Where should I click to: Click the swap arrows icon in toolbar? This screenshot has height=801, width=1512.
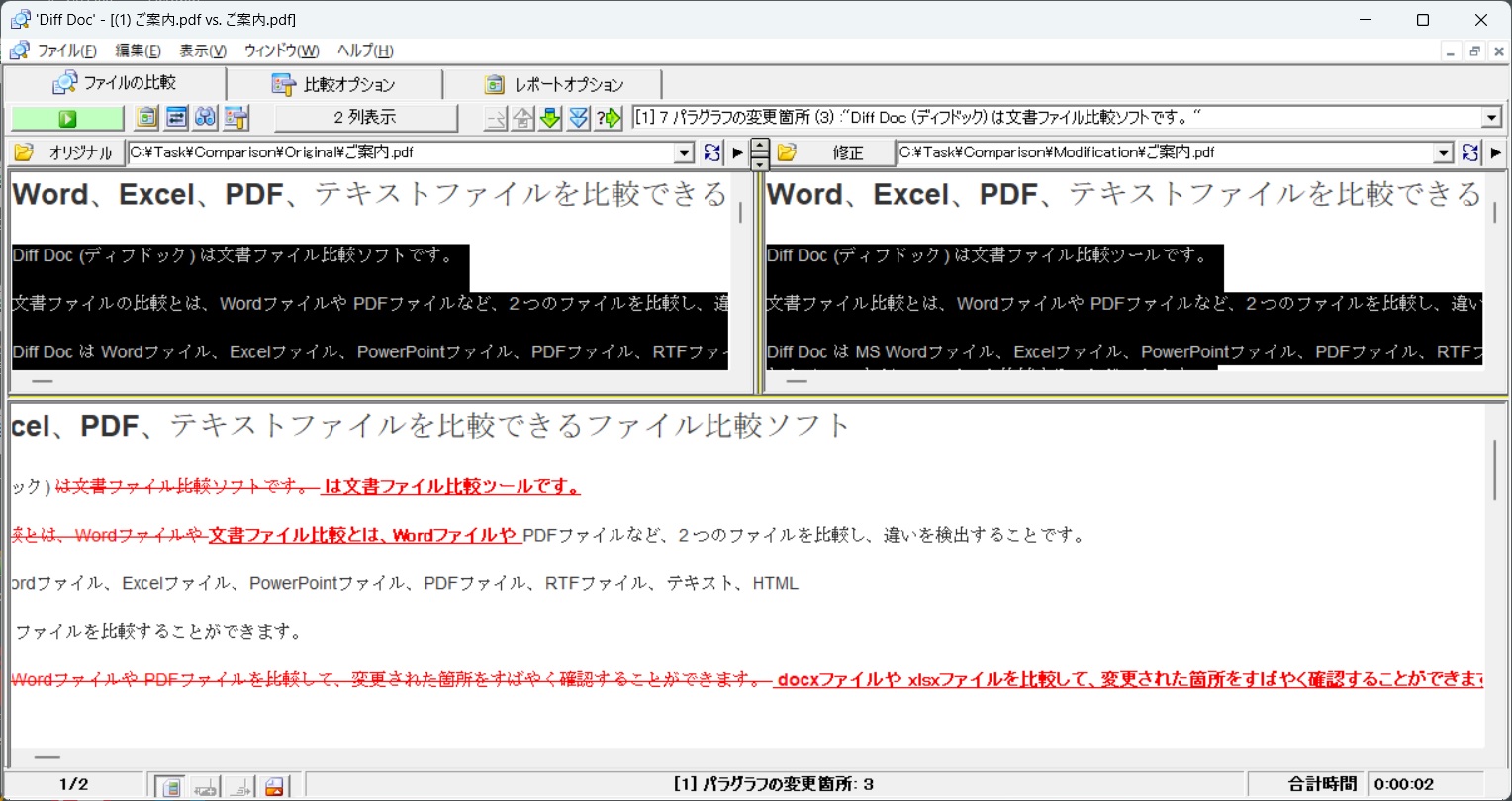[176, 118]
